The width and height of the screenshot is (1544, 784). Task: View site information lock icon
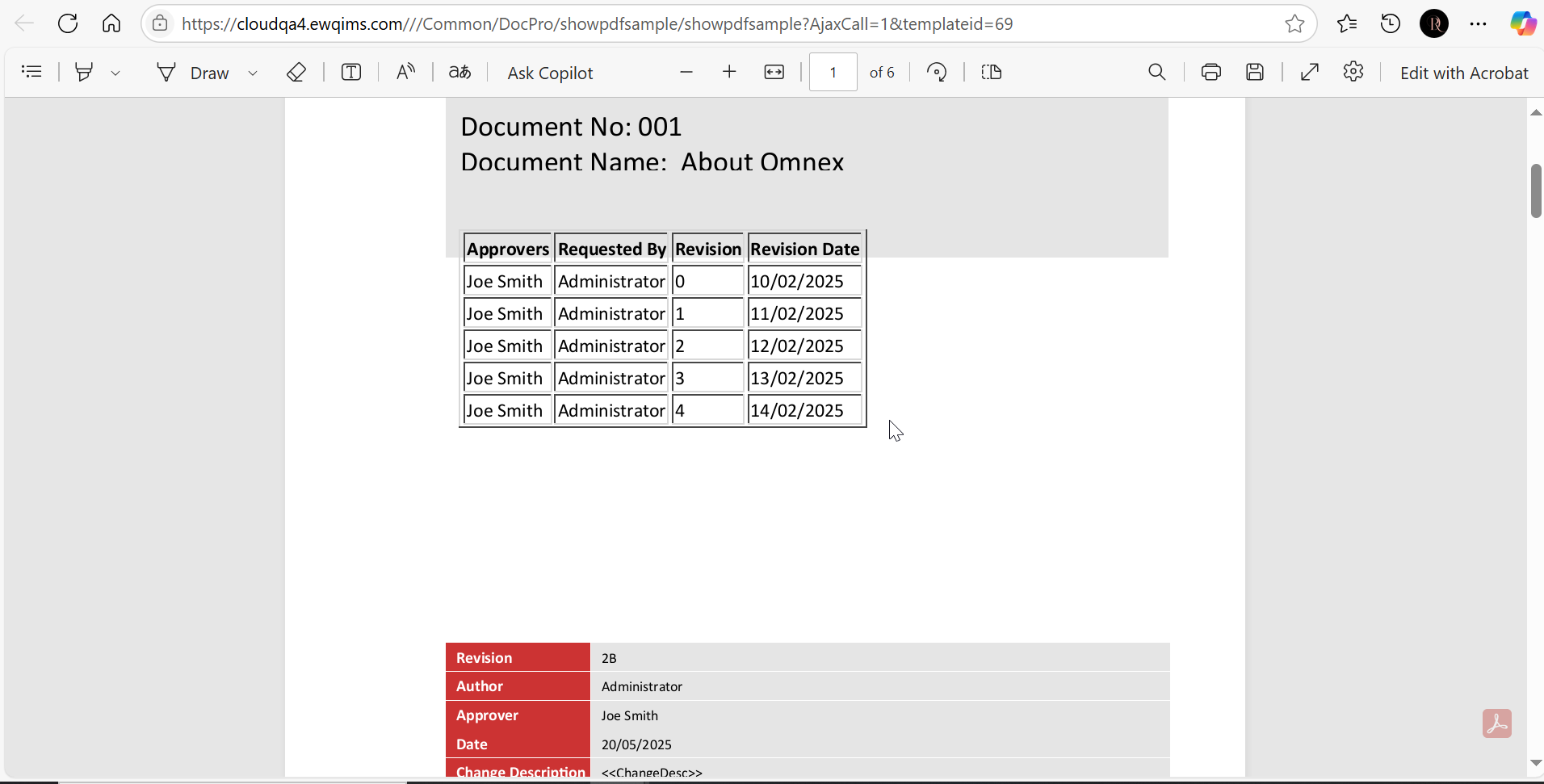[161, 23]
